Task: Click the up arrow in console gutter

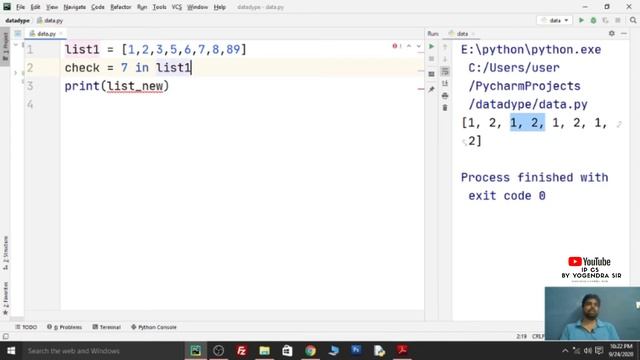Action: pyautogui.click(x=445, y=47)
